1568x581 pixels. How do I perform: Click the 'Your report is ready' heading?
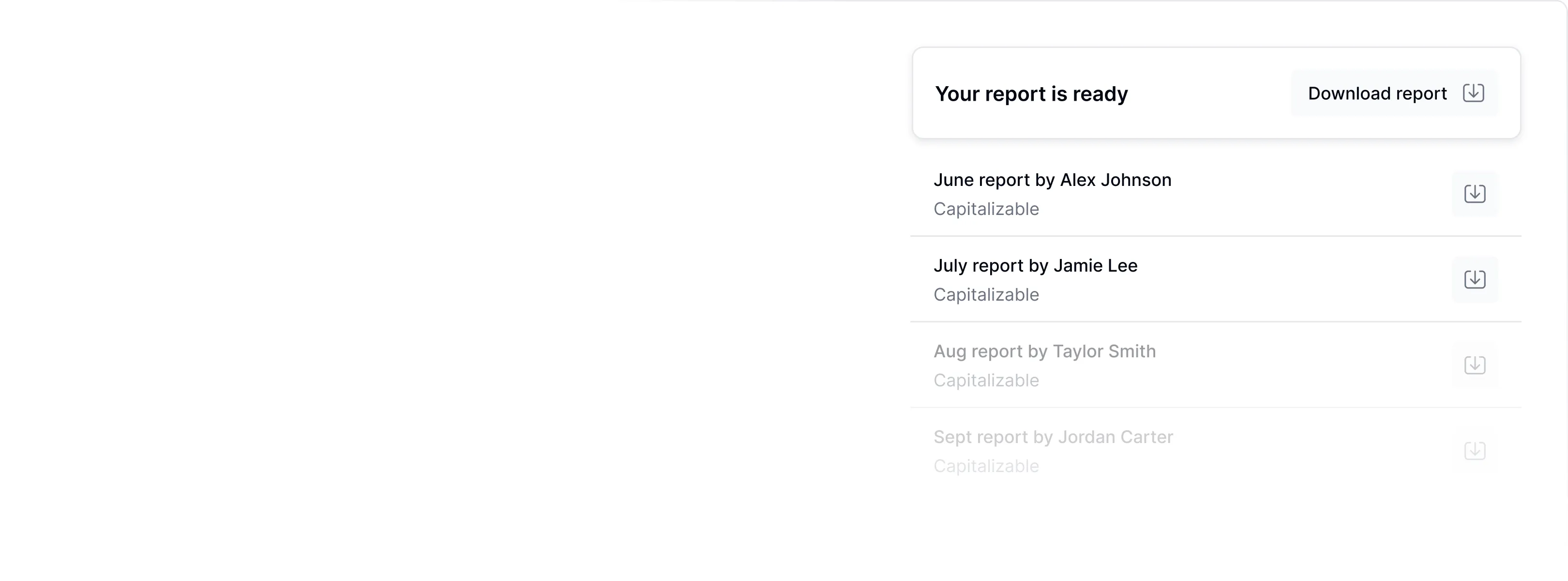[x=1031, y=94]
